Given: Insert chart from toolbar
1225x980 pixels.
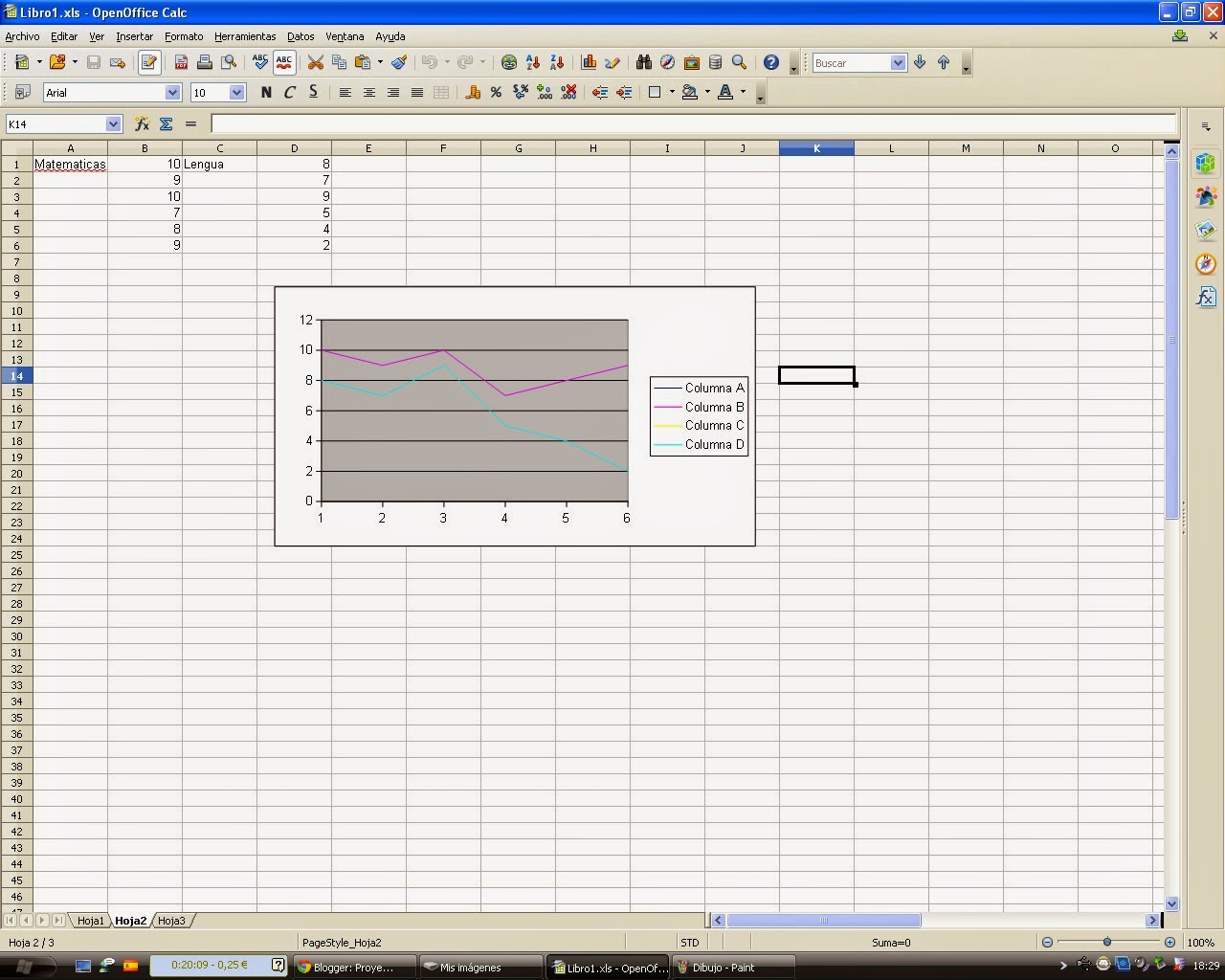Looking at the screenshot, I should (x=589, y=62).
